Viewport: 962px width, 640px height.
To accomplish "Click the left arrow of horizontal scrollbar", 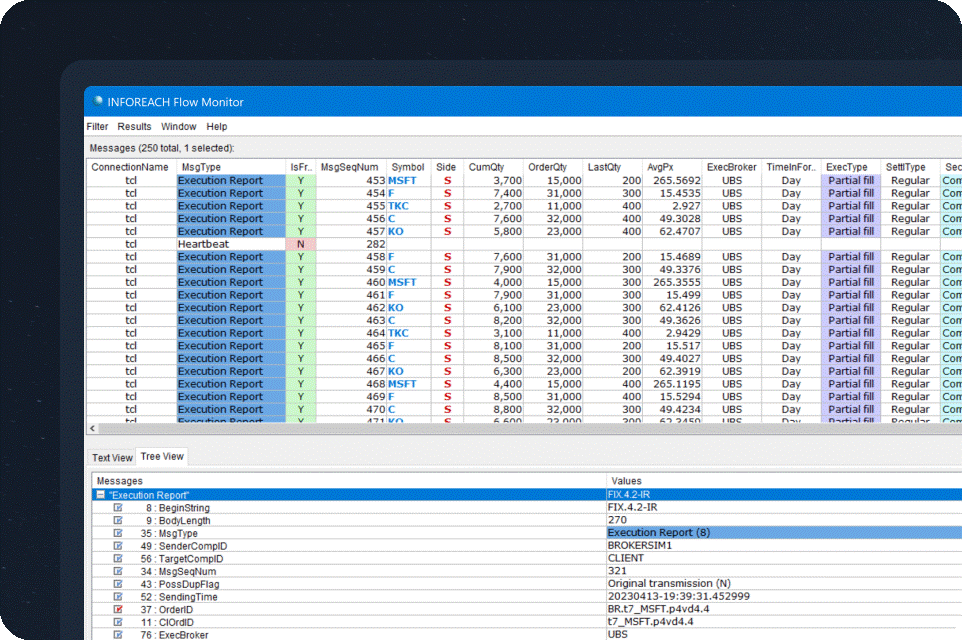I will click(93, 428).
